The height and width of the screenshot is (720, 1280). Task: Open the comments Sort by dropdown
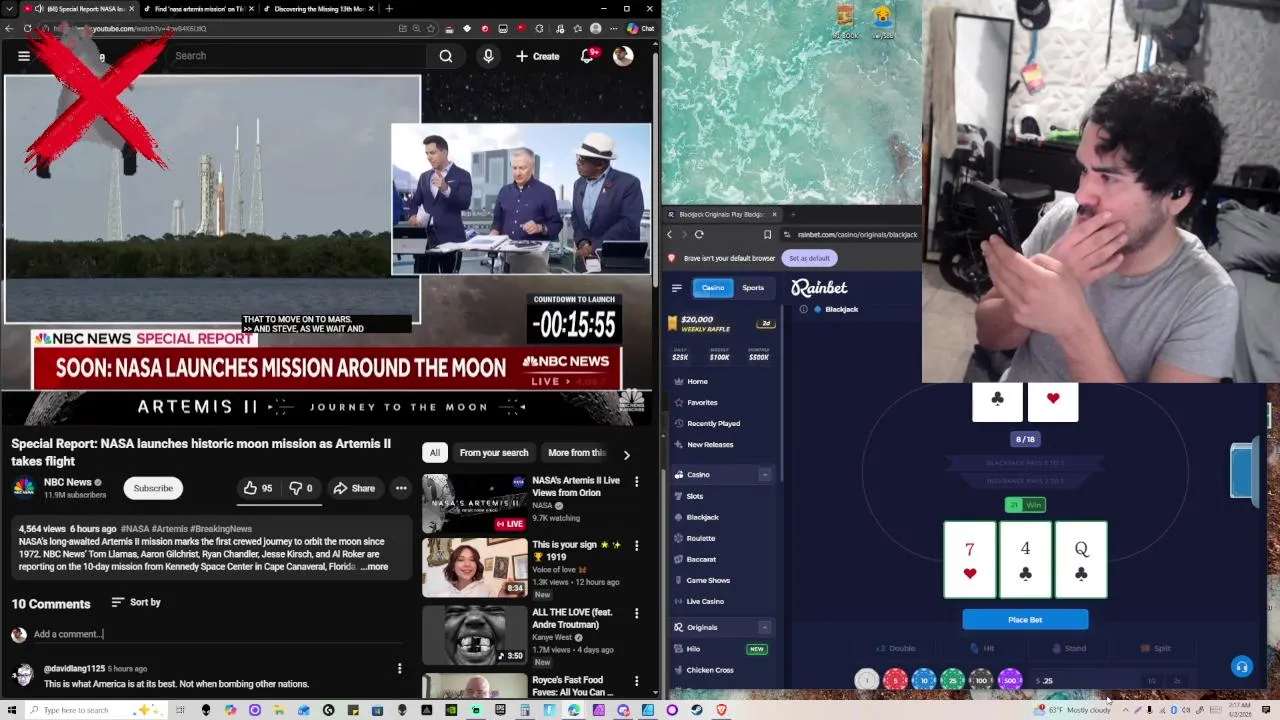tap(136, 602)
